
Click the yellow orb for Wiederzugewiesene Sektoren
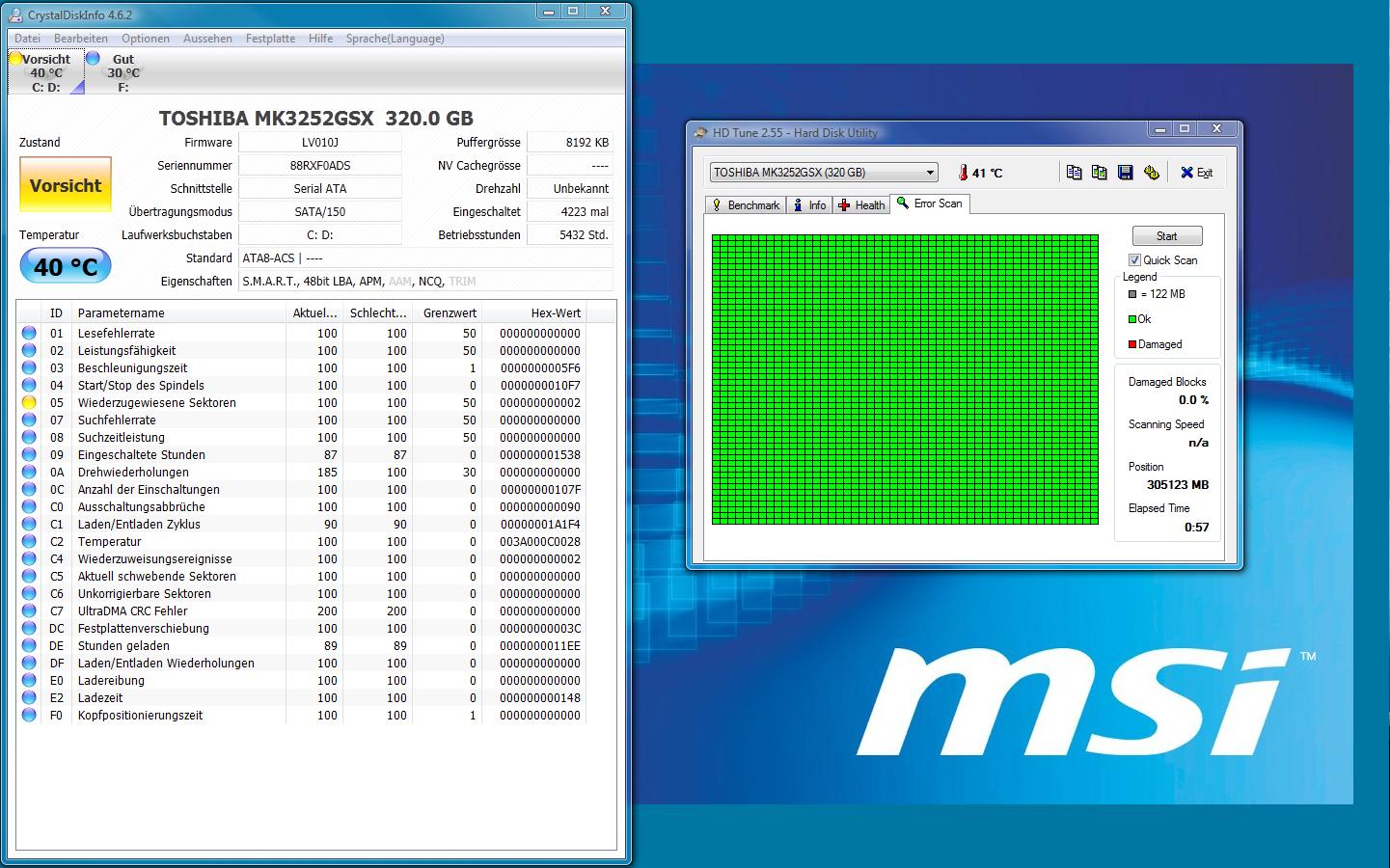[x=29, y=402]
